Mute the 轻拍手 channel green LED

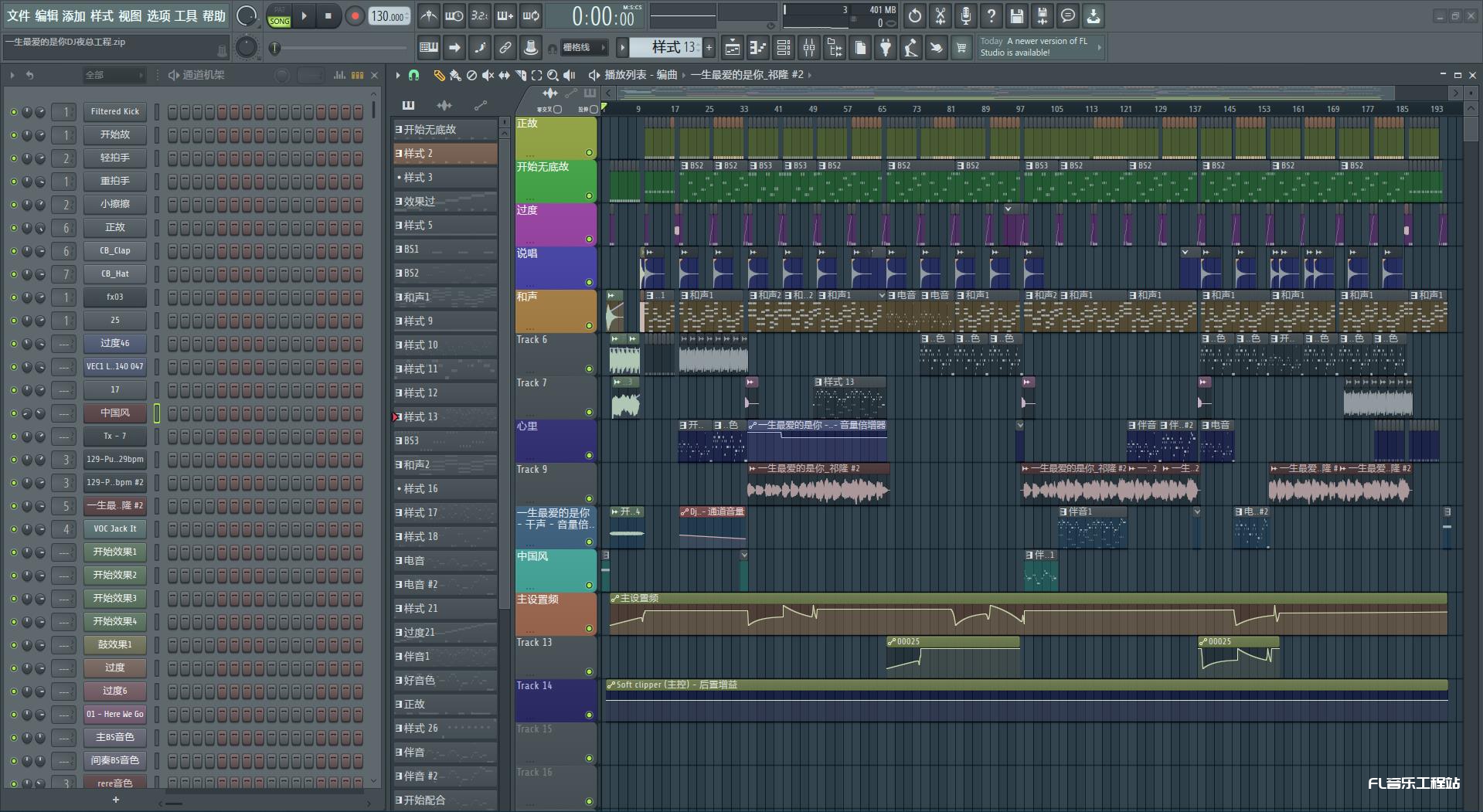point(13,158)
